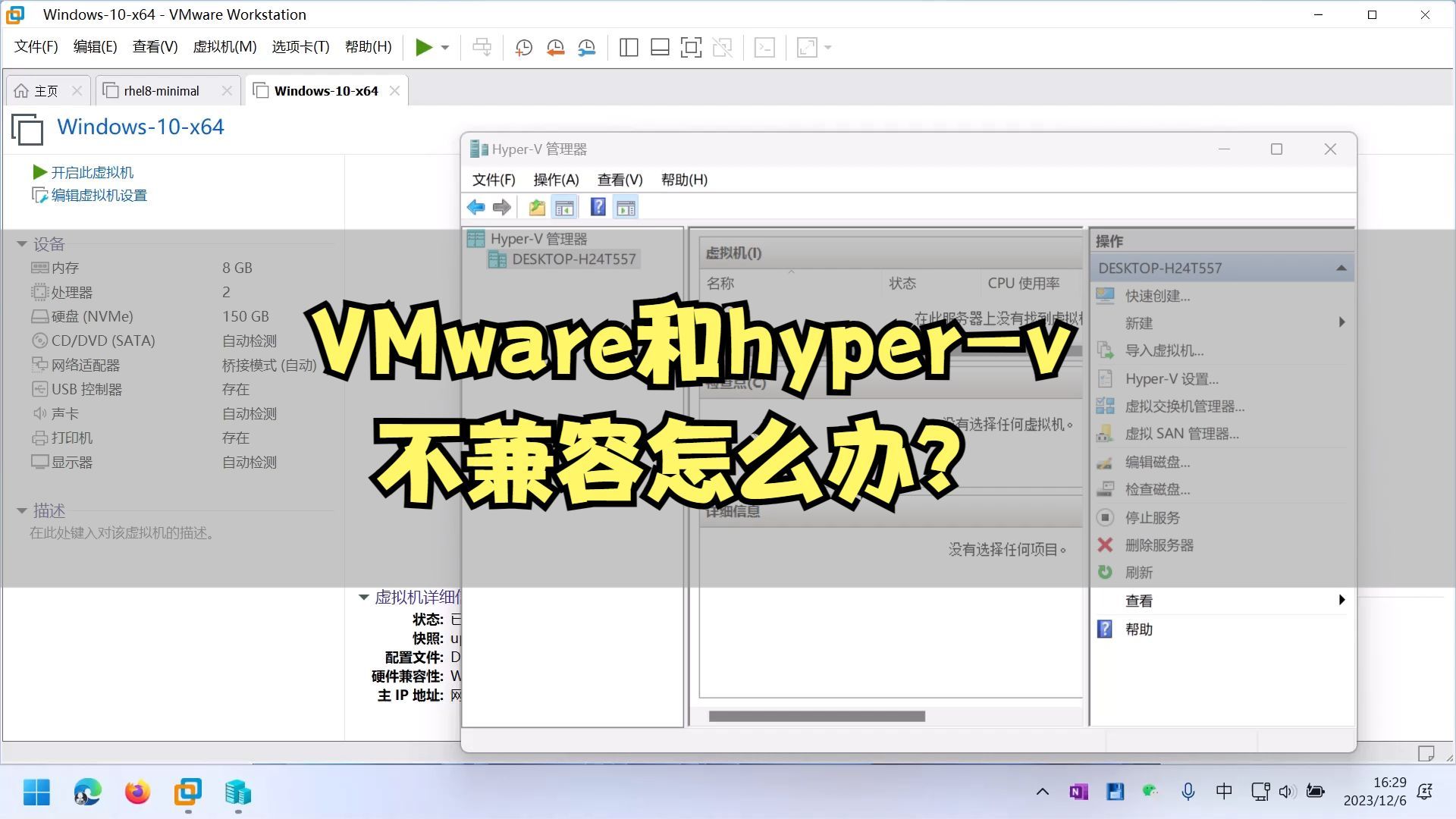
Task: Select the 硬盘 (NVMe) device row
Action: [174, 317]
